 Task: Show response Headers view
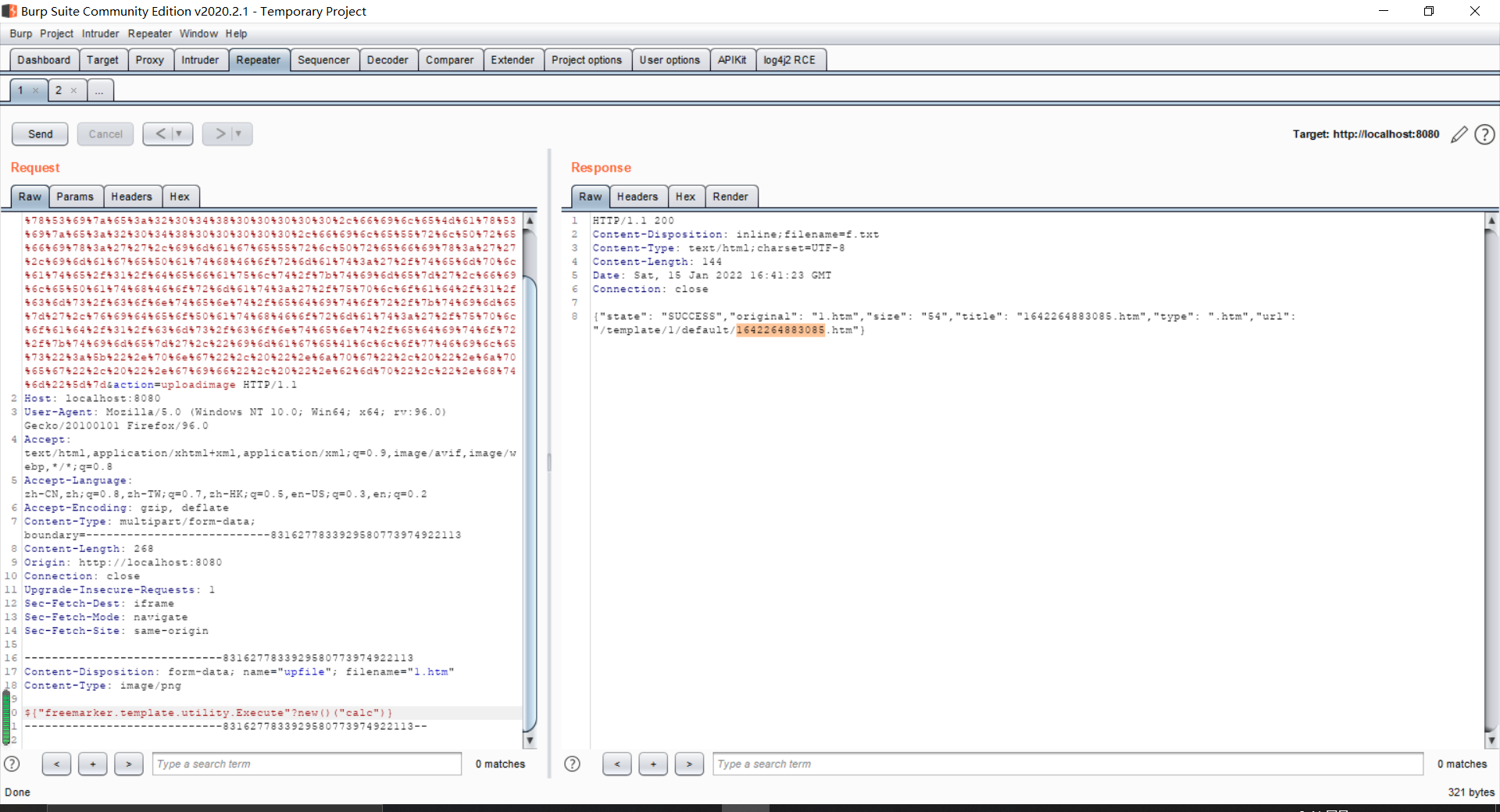click(637, 197)
